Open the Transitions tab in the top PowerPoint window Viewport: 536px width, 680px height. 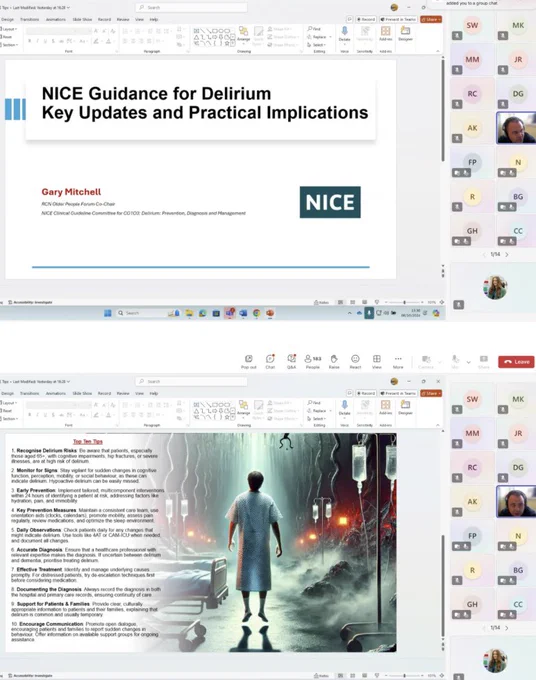(x=29, y=20)
